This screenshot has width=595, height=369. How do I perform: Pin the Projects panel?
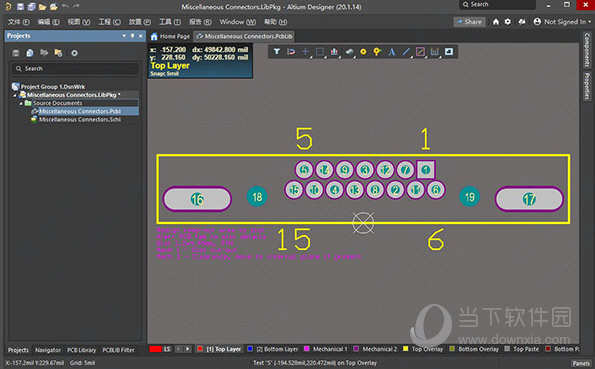[132, 36]
